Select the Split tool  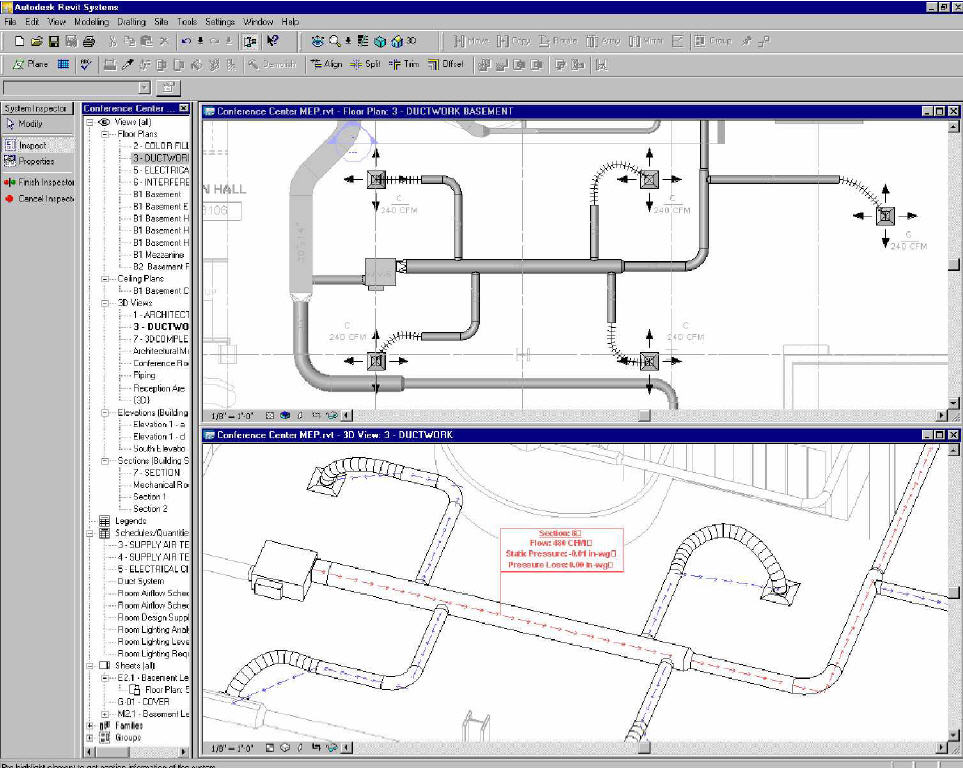pos(365,64)
